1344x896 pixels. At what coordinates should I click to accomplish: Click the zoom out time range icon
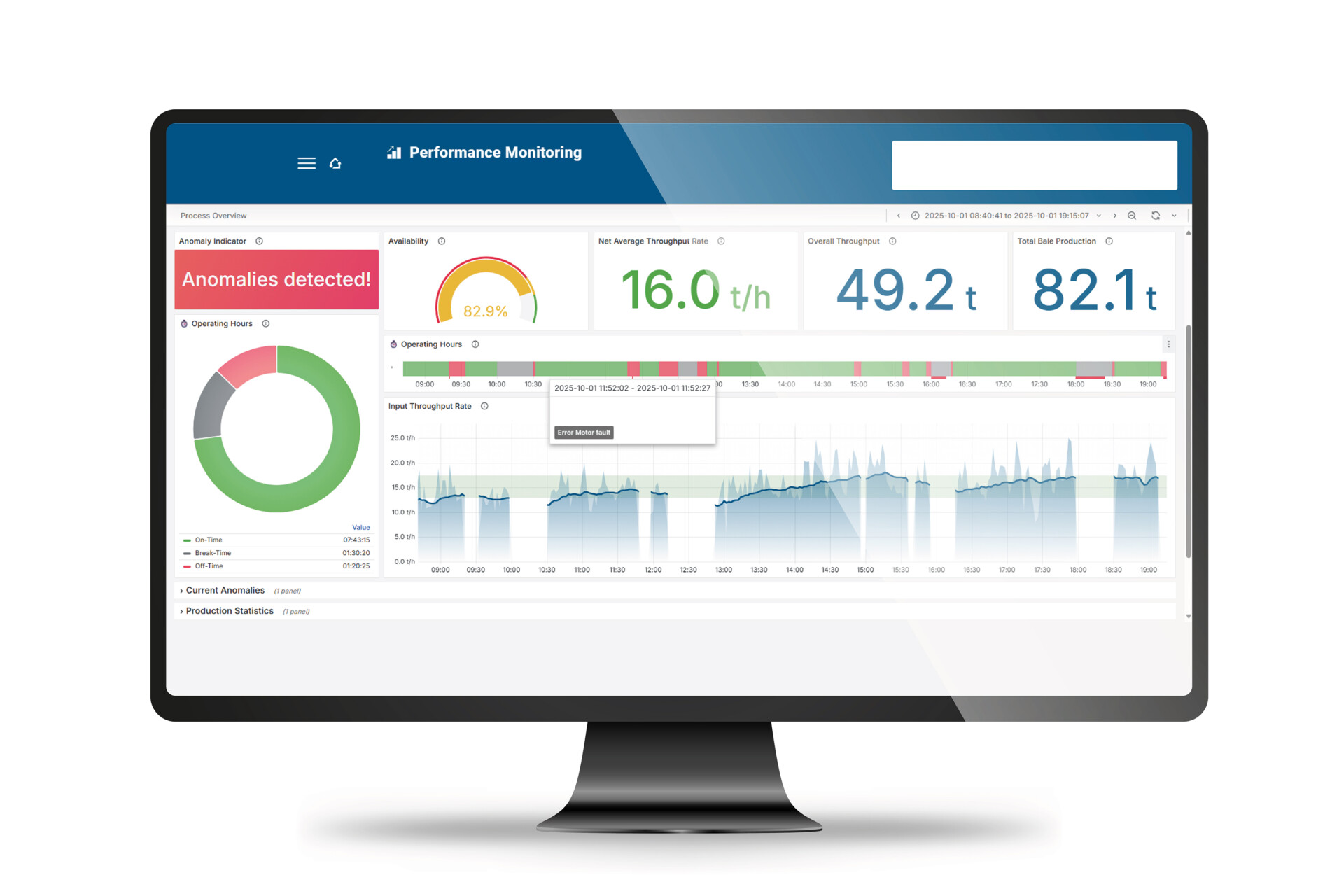tap(1132, 216)
